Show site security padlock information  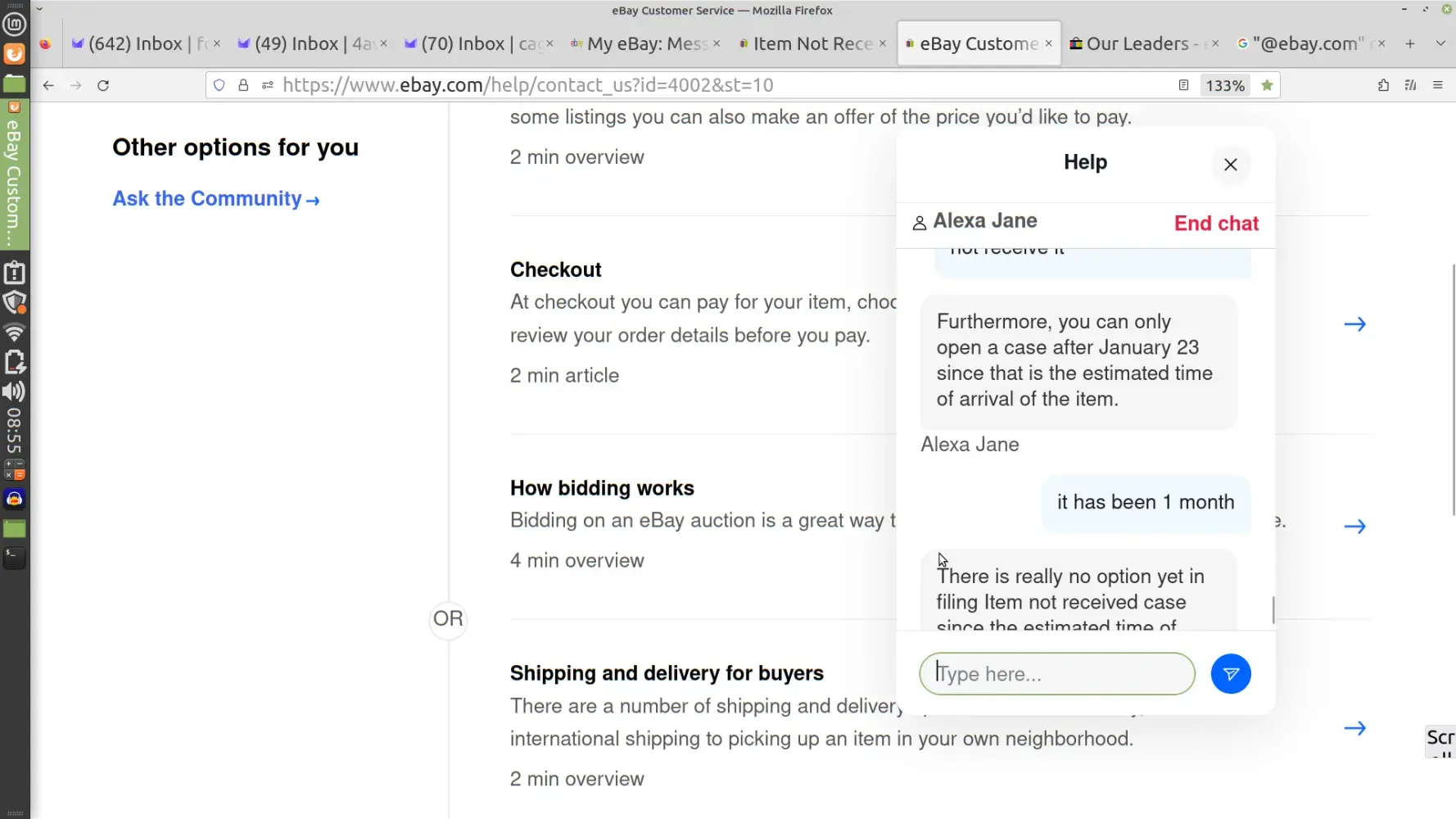[x=243, y=85]
